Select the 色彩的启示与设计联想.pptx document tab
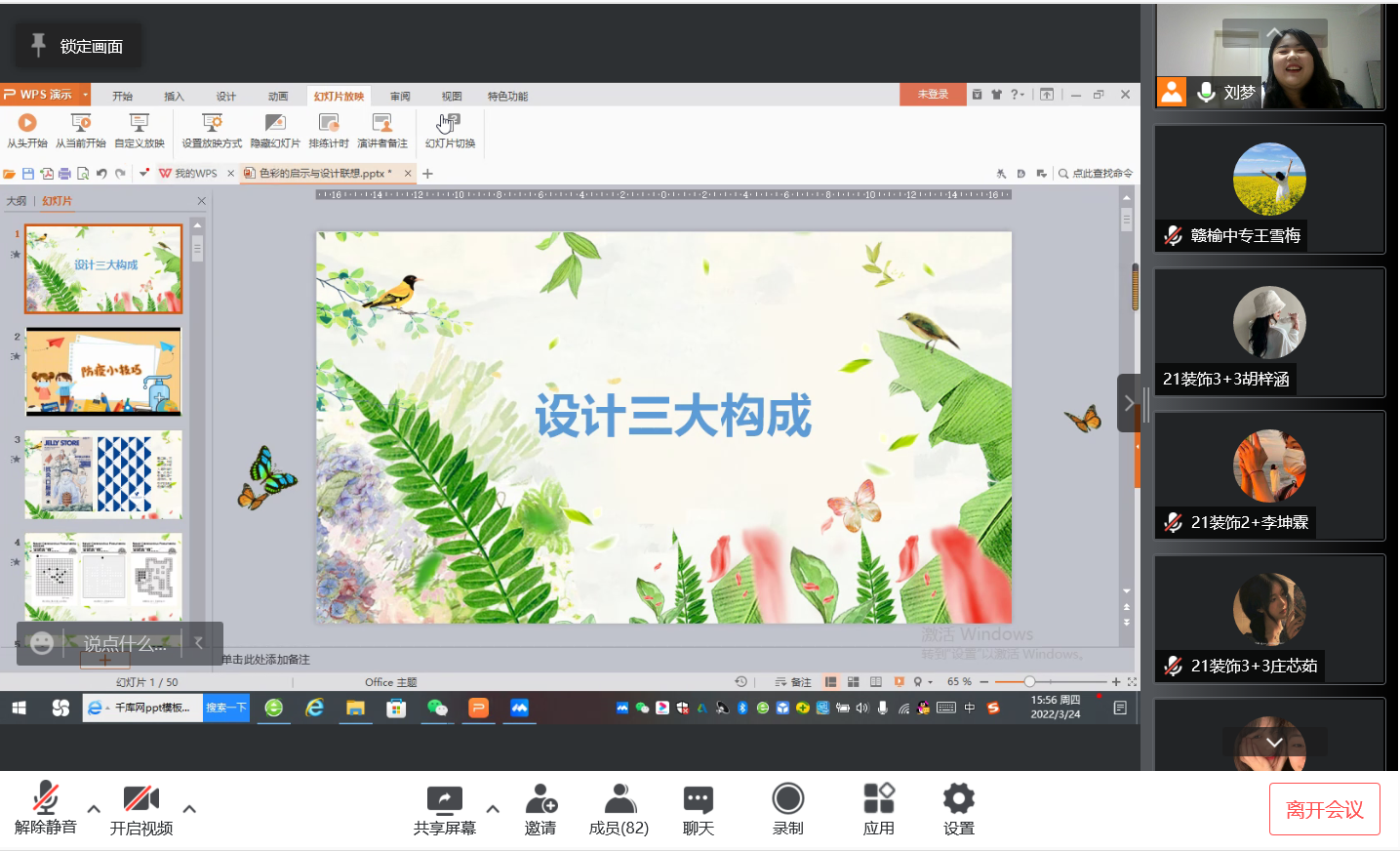 [x=324, y=173]
